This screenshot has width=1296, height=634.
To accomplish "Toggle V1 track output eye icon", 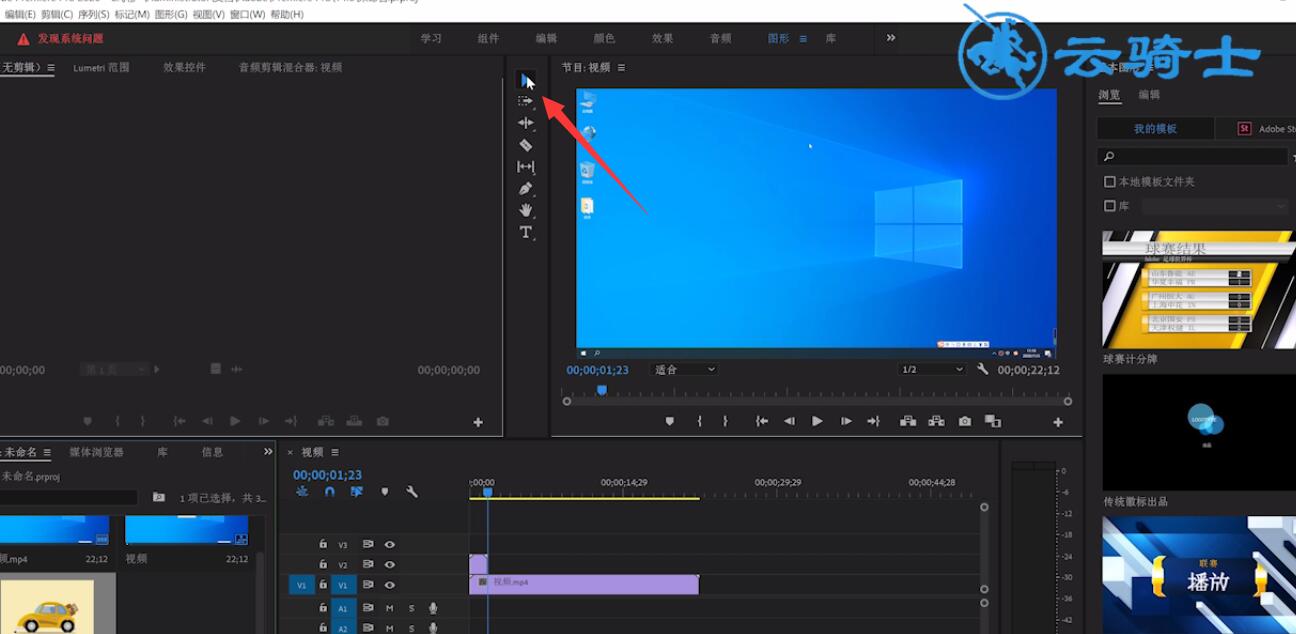I will click(390, 585).
